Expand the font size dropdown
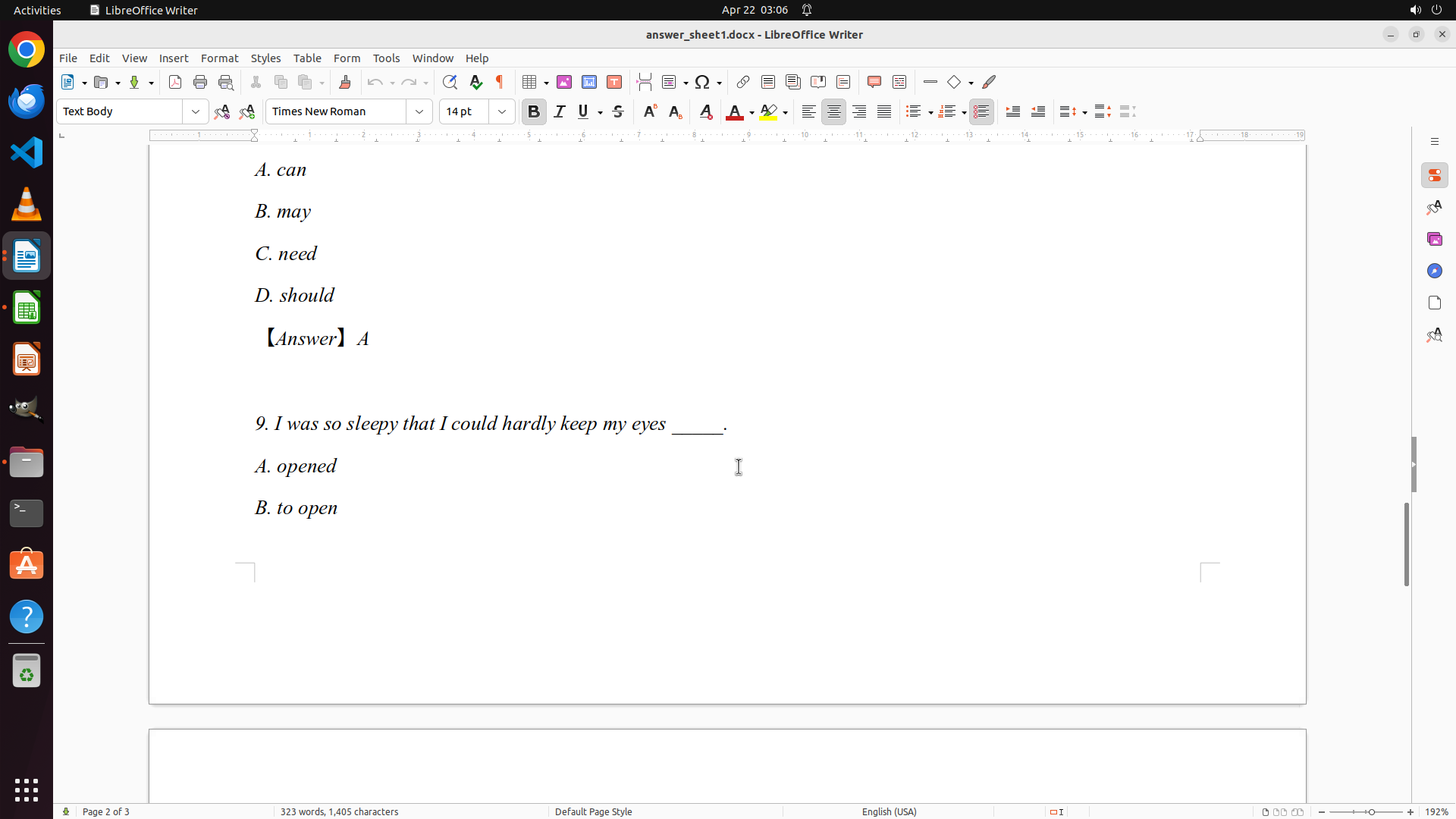The image size is (1456, 819). 502,111
